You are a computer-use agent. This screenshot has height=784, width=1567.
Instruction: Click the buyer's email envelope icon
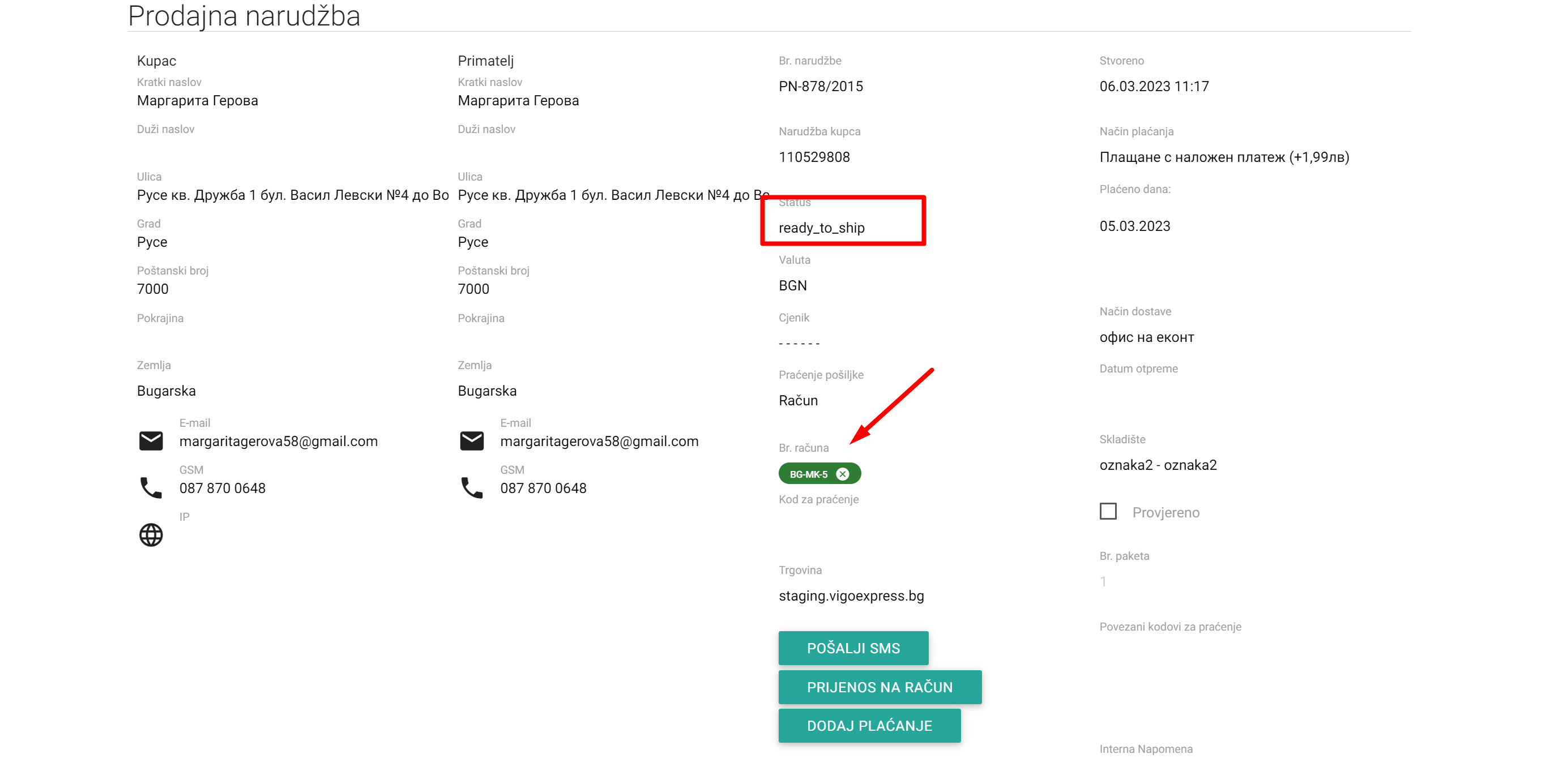click(x=151, y=440)
